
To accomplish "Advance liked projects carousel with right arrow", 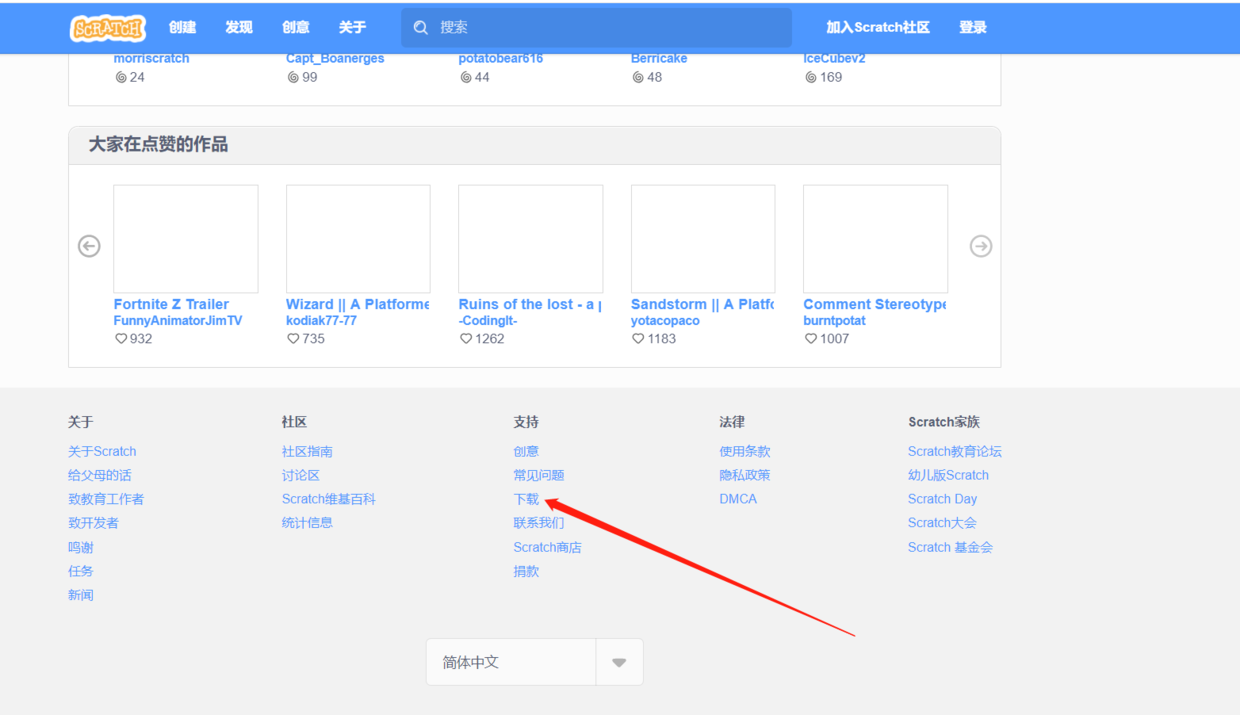I will pos(980,246).
